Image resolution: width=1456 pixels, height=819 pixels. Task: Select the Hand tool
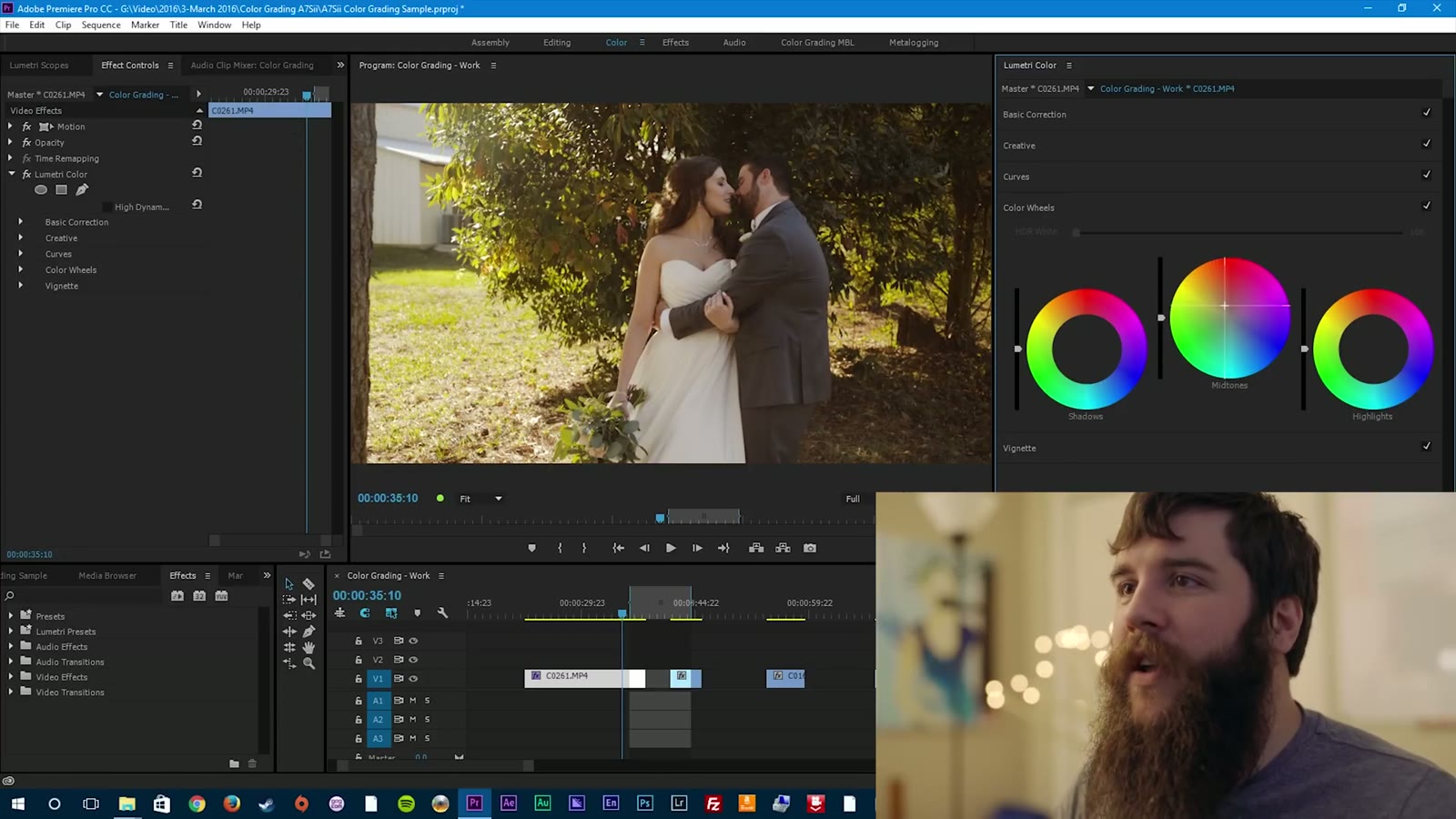[309, 647]
